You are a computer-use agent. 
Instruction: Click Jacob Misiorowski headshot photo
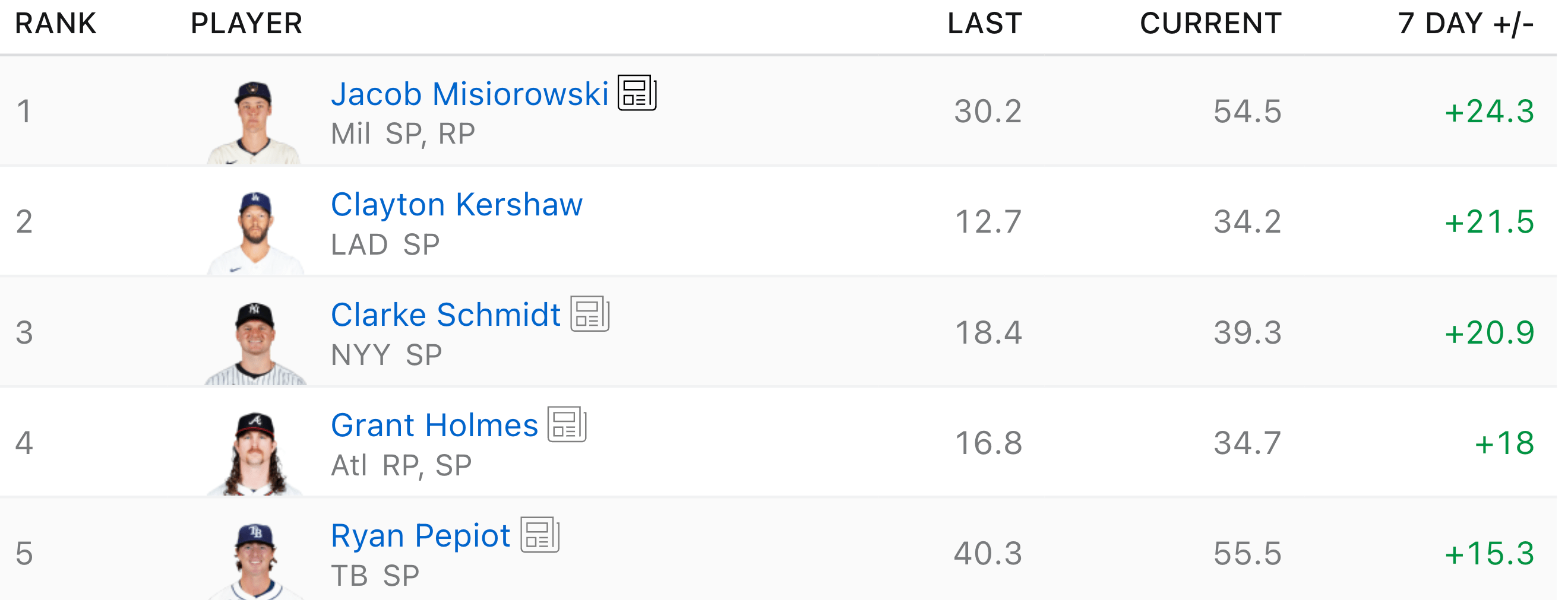point(254,122)
